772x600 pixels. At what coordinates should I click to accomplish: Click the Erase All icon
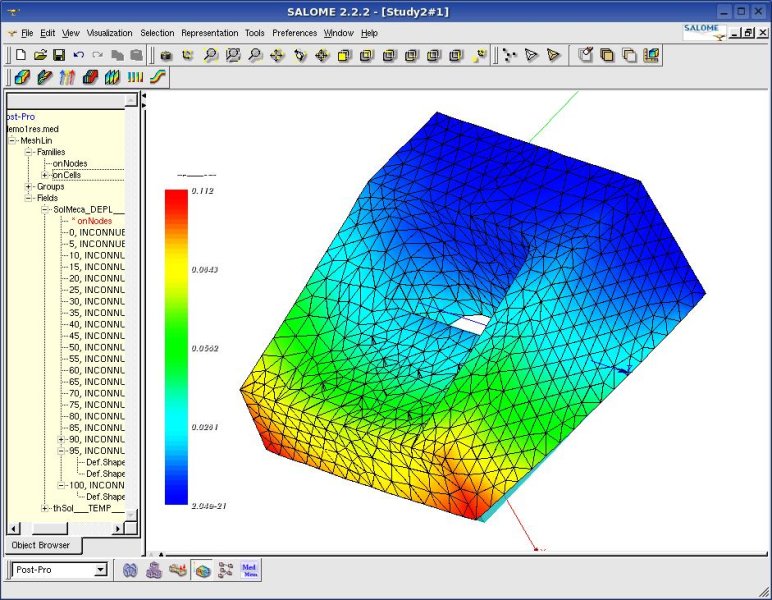click(x=585, y=55)
